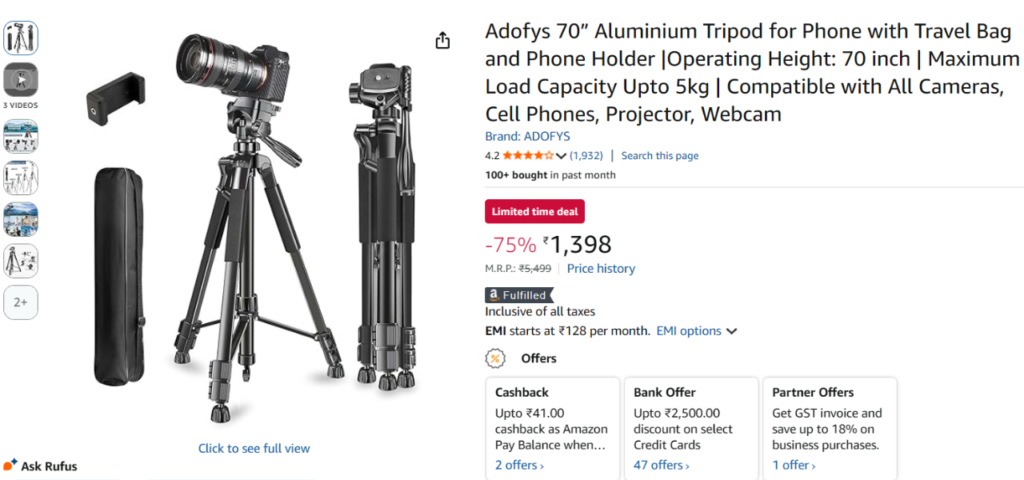Expand the rating breakdown chevron
Viewport: 1024px width, 480px height.
(x=561, y=156)
